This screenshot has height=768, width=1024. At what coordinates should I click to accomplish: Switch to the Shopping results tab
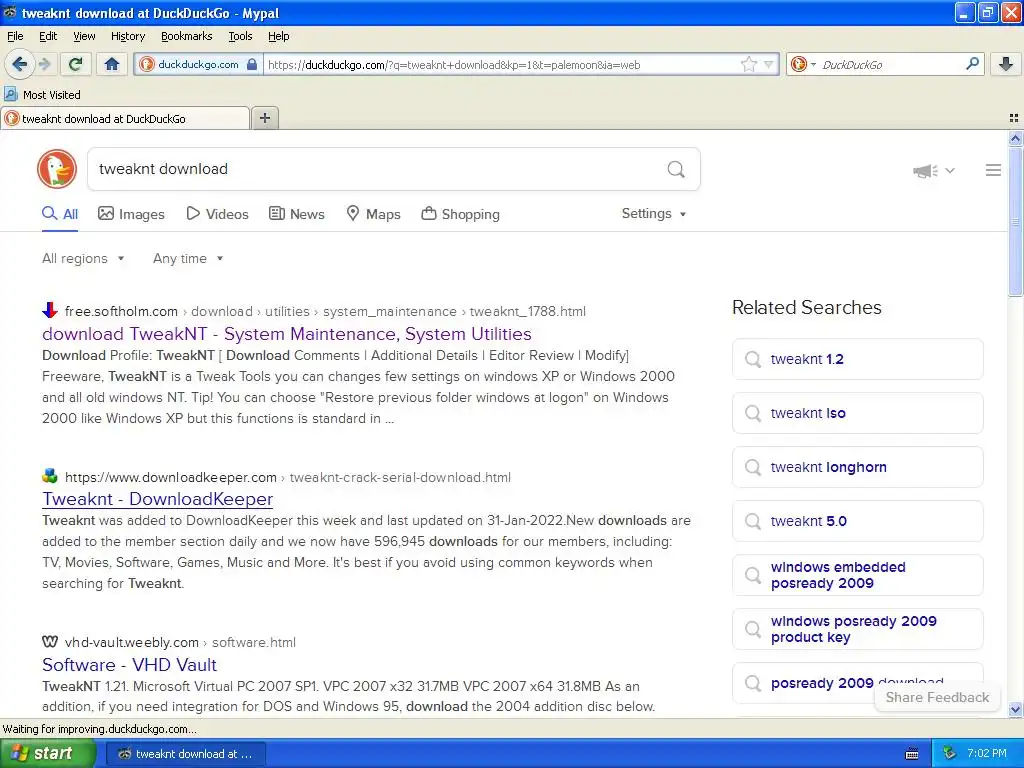click(460, 214)
